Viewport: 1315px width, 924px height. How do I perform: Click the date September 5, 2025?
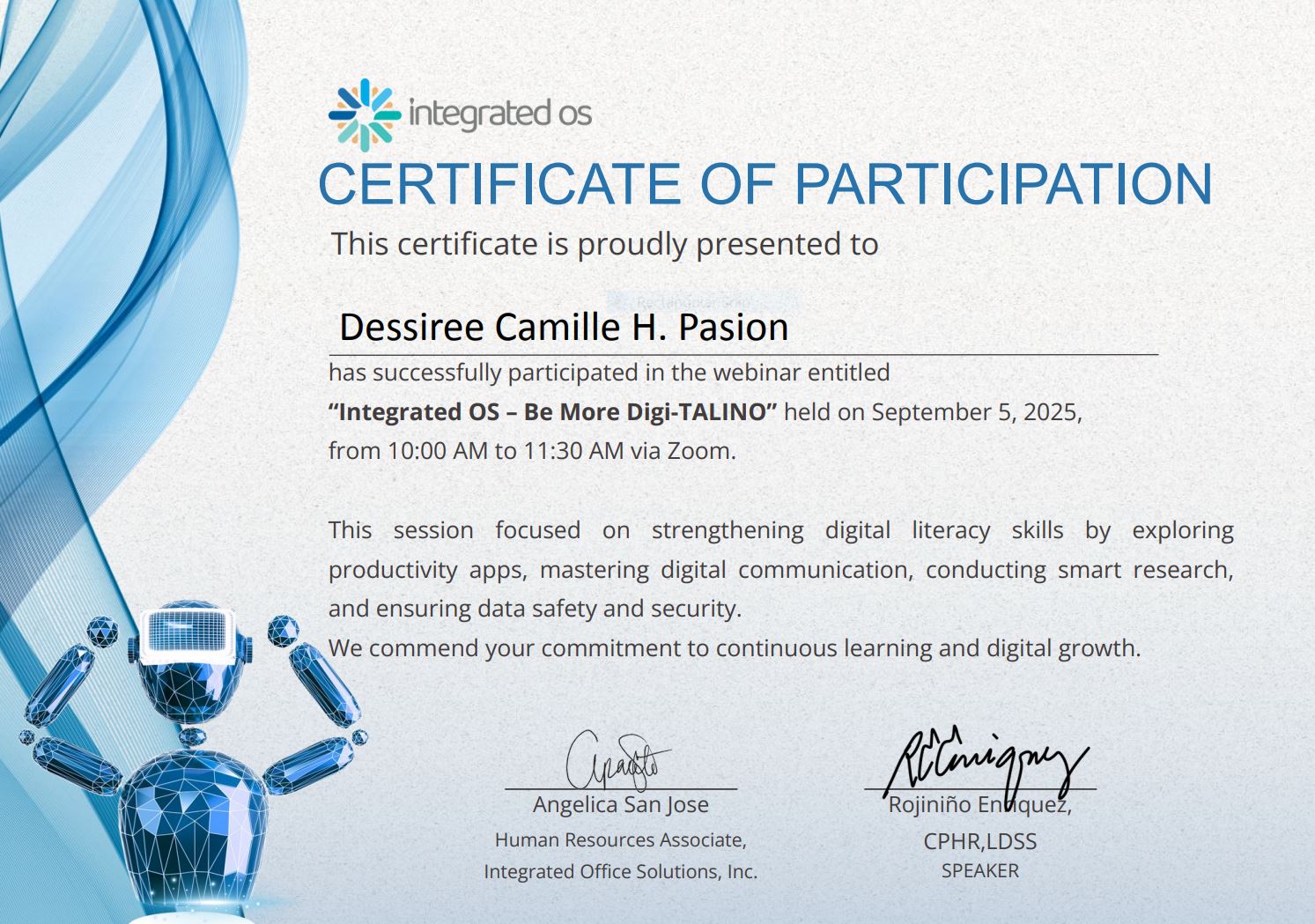point(974,412)
